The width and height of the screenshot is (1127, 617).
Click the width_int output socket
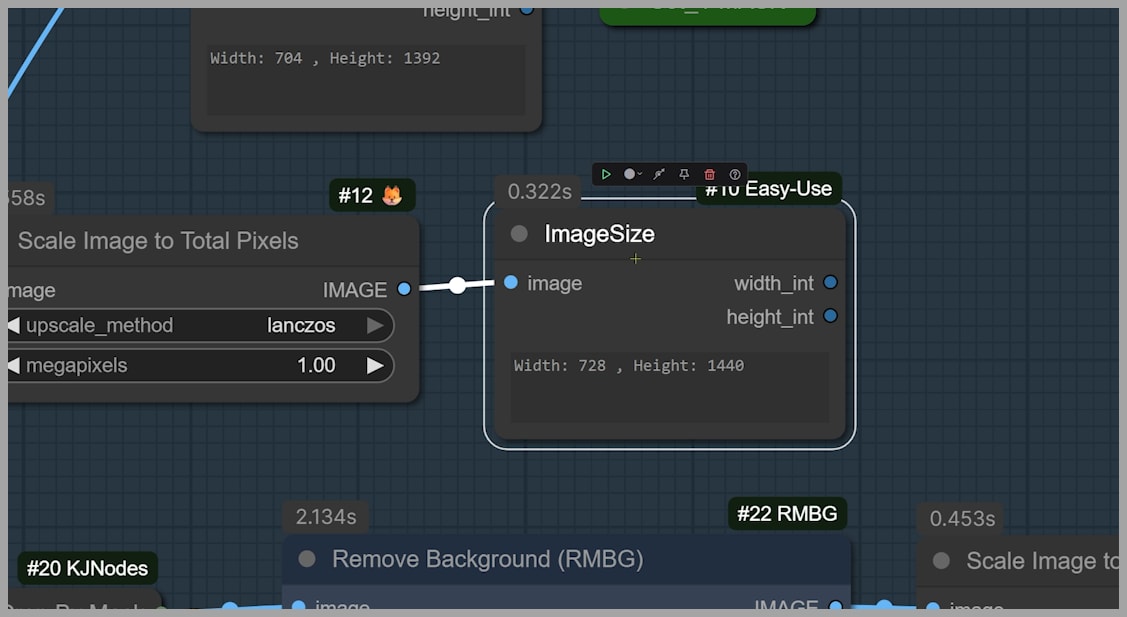(x=830, y=283)
